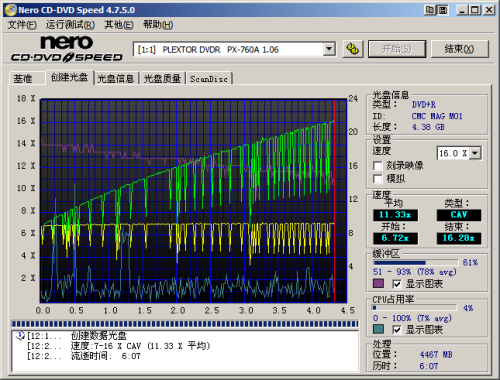Viewport: 500px width, 380px height.
Task: Click the burn progress bar below graph
Action: tap(185, 324)
